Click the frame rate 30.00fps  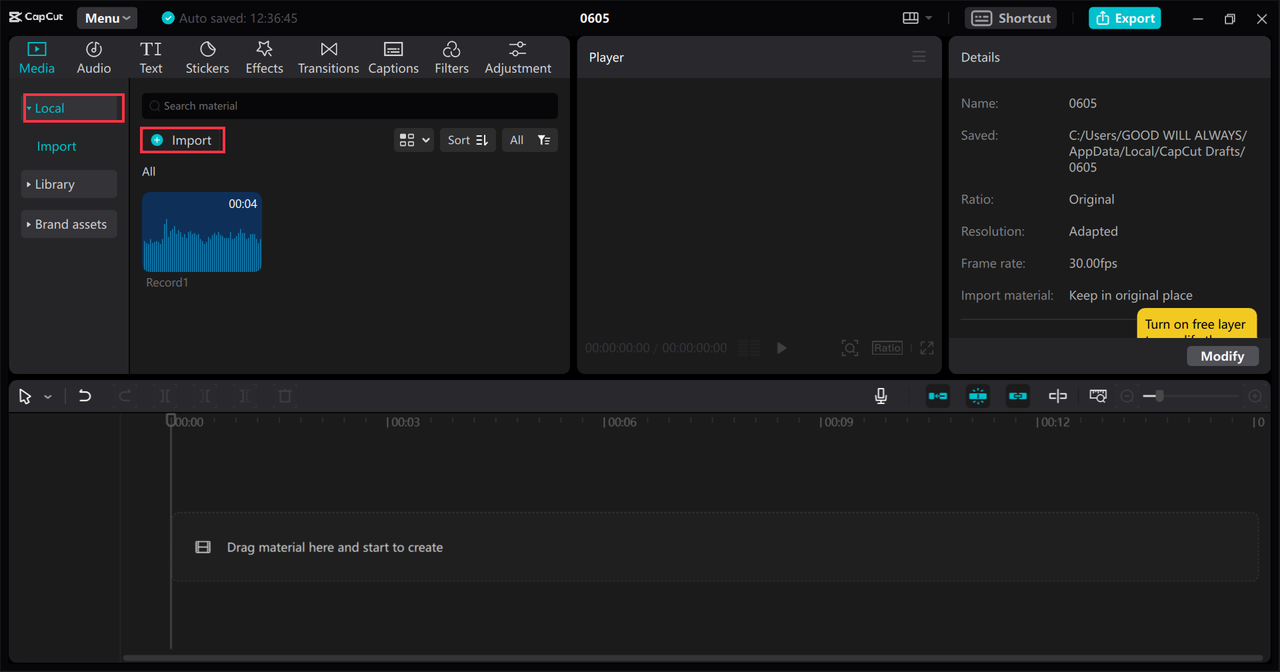click(1093, 263)
